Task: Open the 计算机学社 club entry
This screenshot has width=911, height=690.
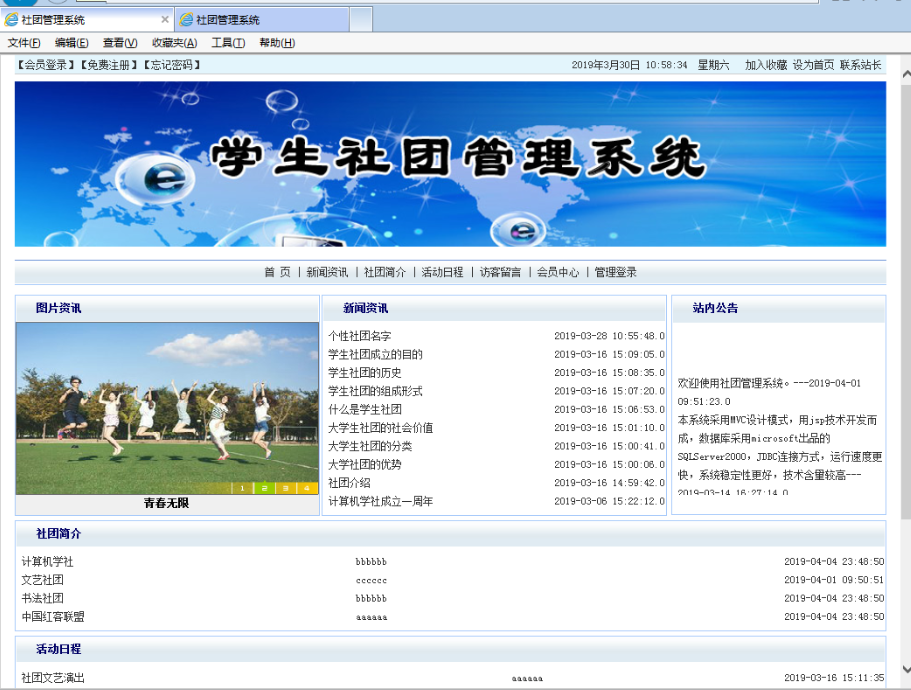Action: coord(48,562)
